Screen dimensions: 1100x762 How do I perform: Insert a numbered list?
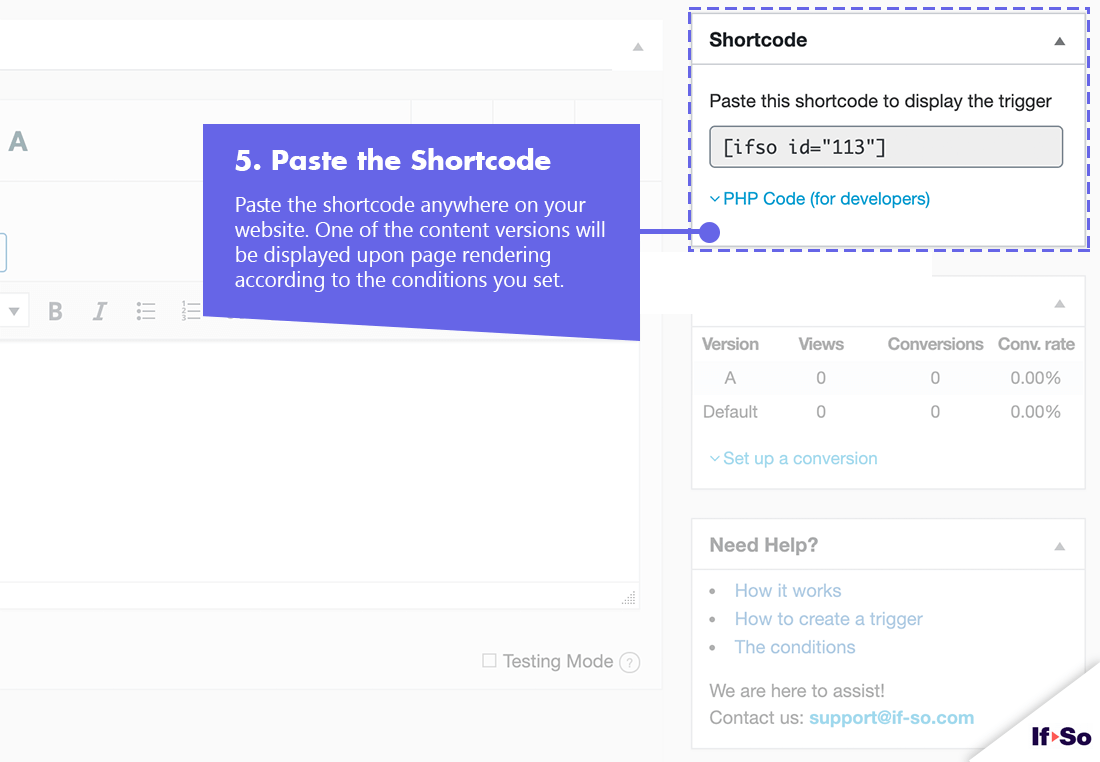[191, 311]
